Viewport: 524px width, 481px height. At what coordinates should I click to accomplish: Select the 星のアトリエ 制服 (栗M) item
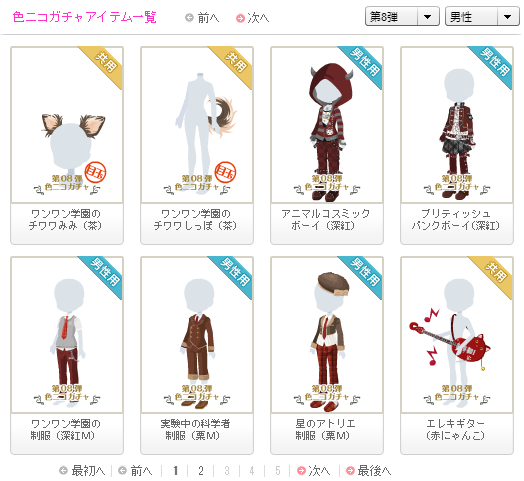327,355
